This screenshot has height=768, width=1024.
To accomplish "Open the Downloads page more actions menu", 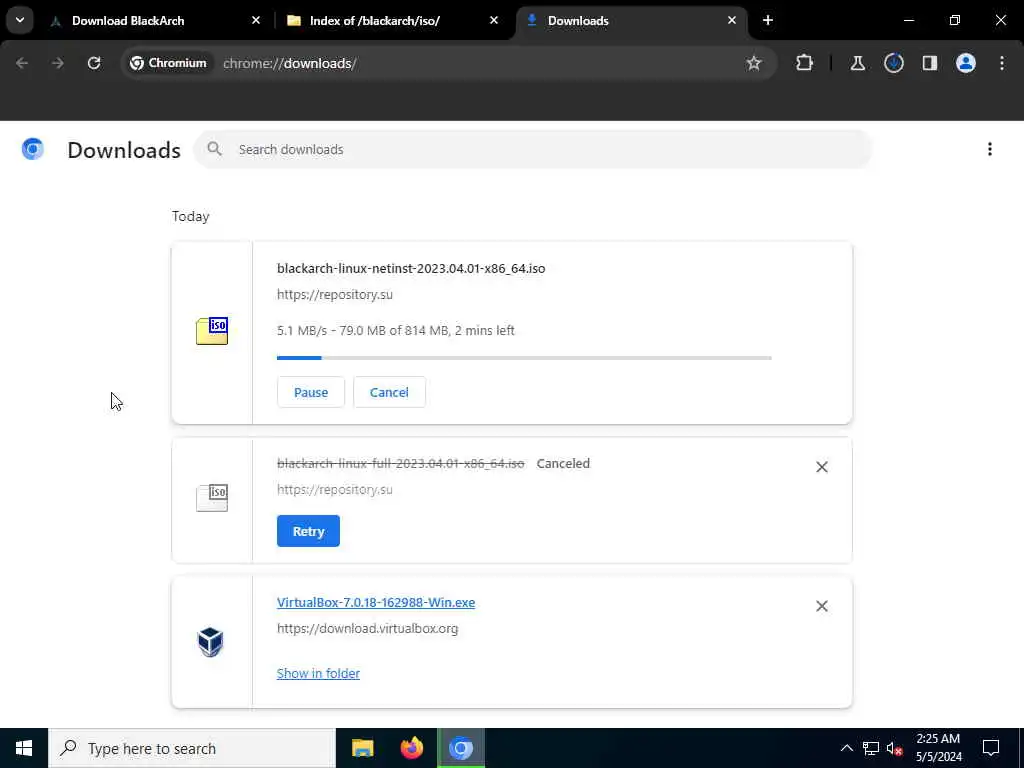I will coord(990,150).
